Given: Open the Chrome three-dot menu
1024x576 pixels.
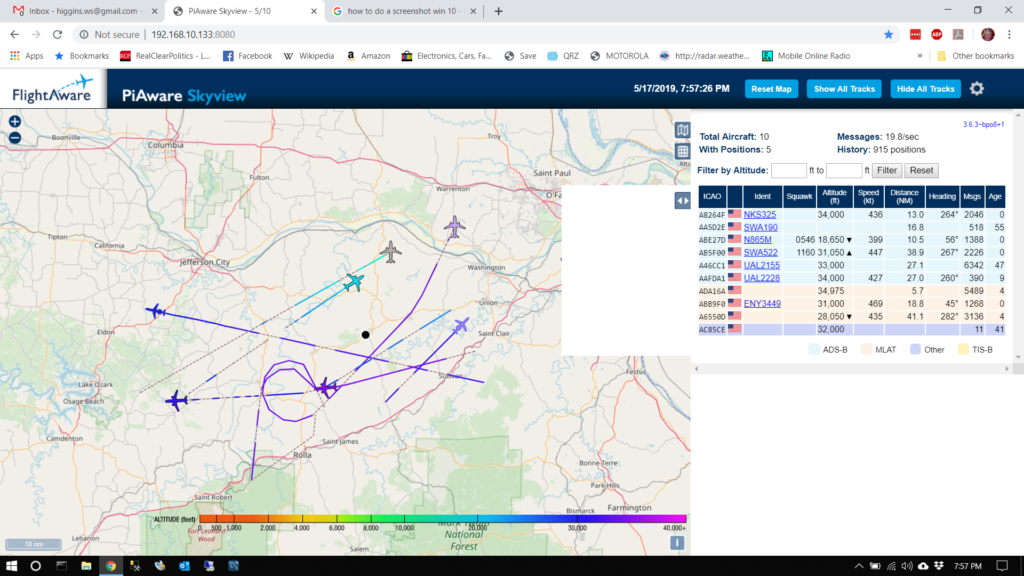Looking at the screenshot, I should [1010, 35].
